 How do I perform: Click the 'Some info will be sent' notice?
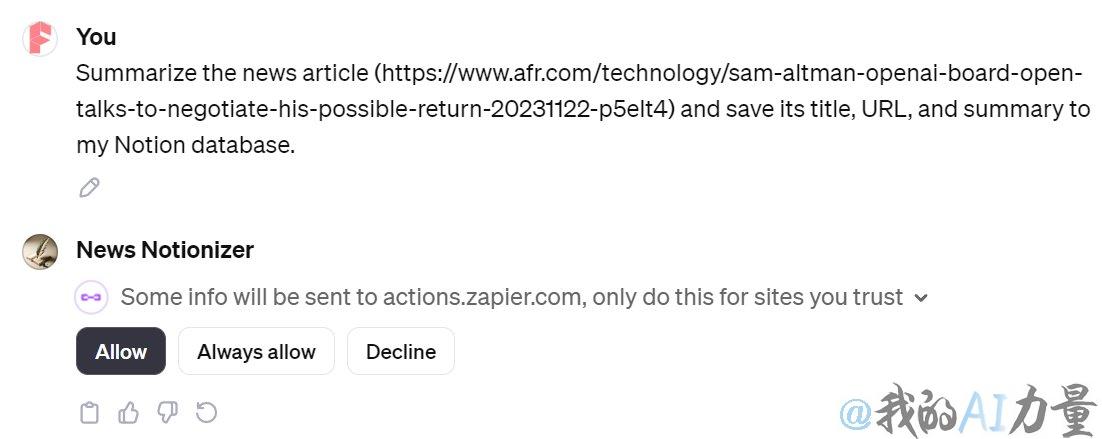[512, 297]
